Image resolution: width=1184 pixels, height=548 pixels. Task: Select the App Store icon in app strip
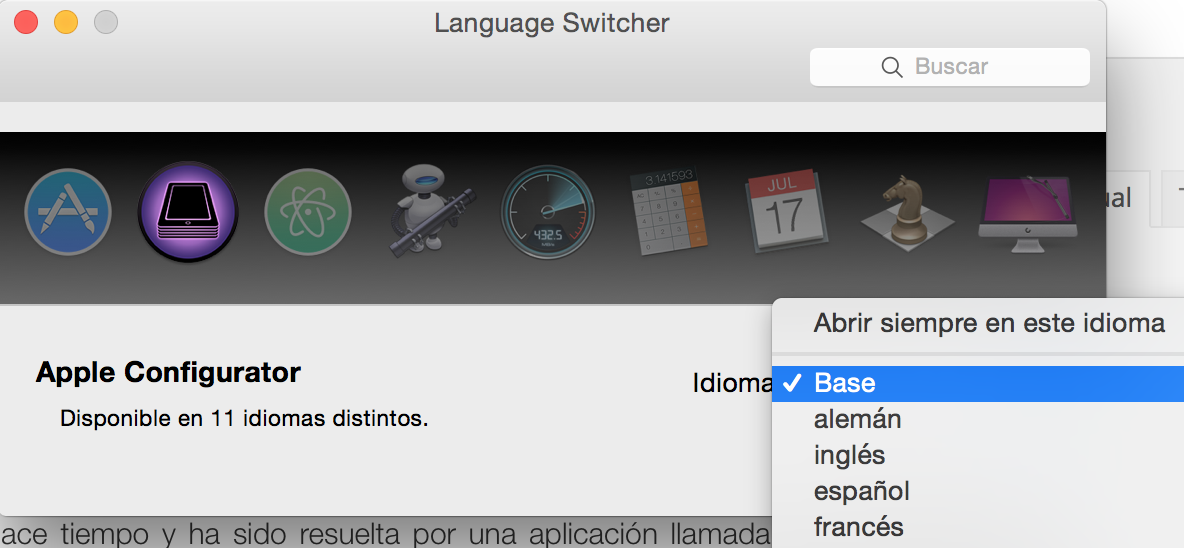[x=68, y=211]
